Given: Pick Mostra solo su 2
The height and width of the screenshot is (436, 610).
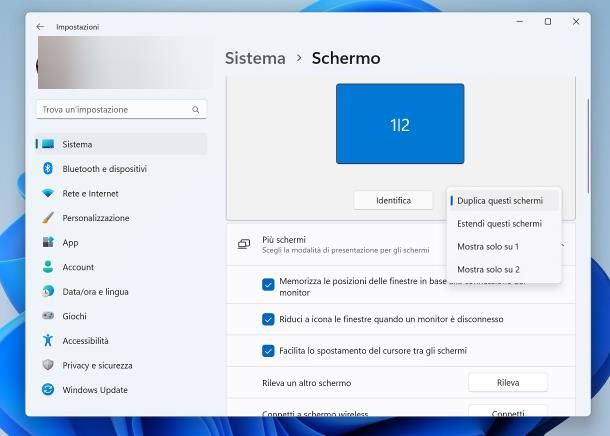Looking at the screenshot, I should pos(504,270).
